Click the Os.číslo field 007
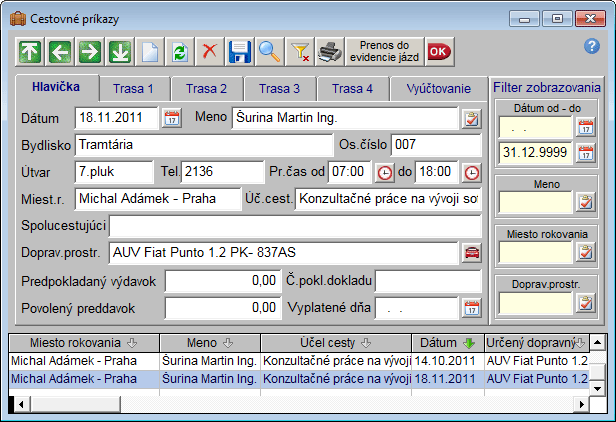The width and height of the screenshot is (616, 422). pos(436,145)
